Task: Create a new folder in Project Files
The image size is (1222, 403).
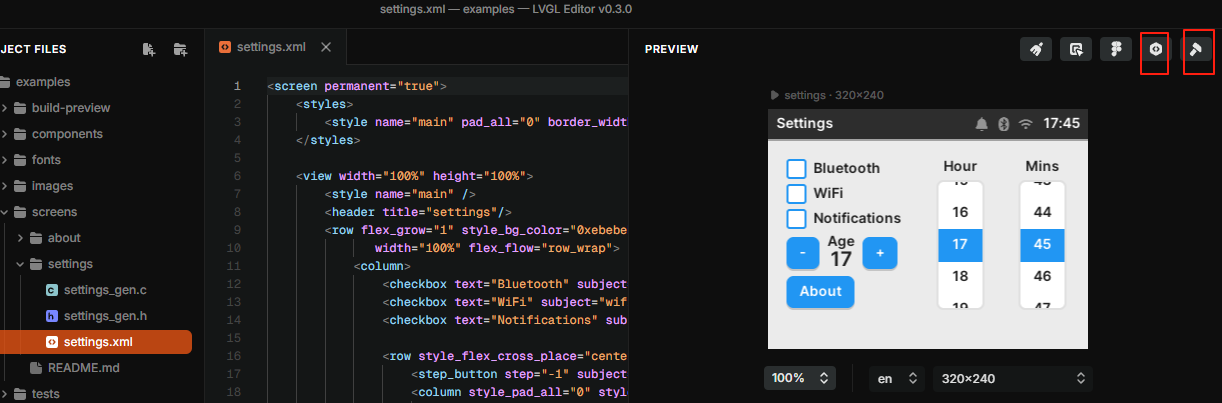Action: [x=180, y=48]
